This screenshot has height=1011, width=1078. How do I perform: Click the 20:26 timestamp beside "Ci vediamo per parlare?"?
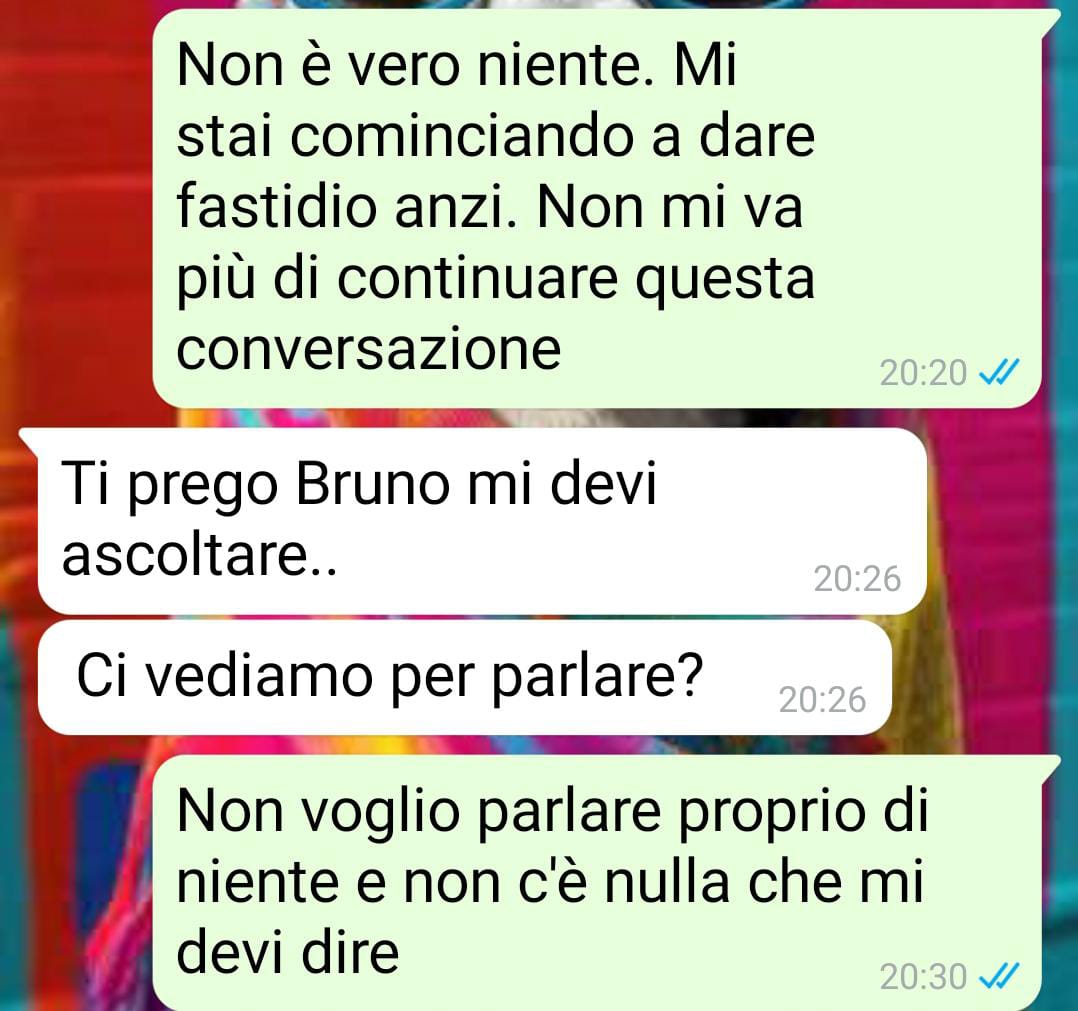pyautogui.click(x=822, y=700)
